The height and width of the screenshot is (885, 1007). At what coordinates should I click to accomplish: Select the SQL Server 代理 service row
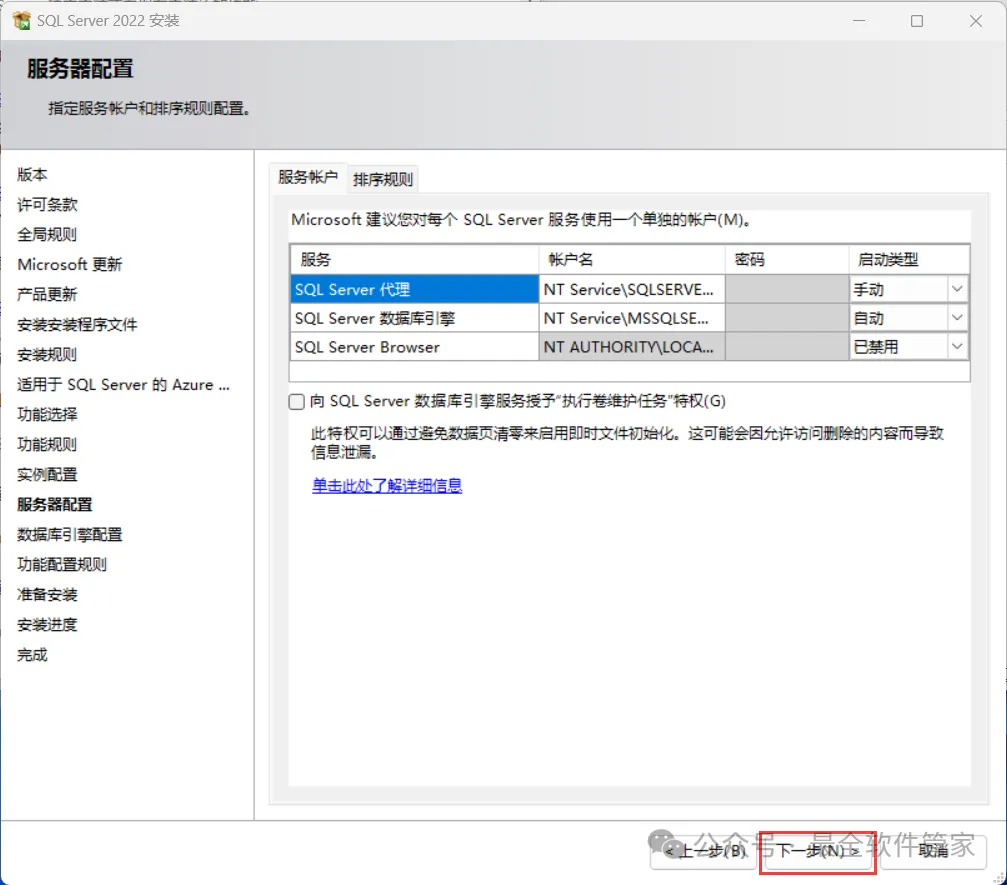414,289
